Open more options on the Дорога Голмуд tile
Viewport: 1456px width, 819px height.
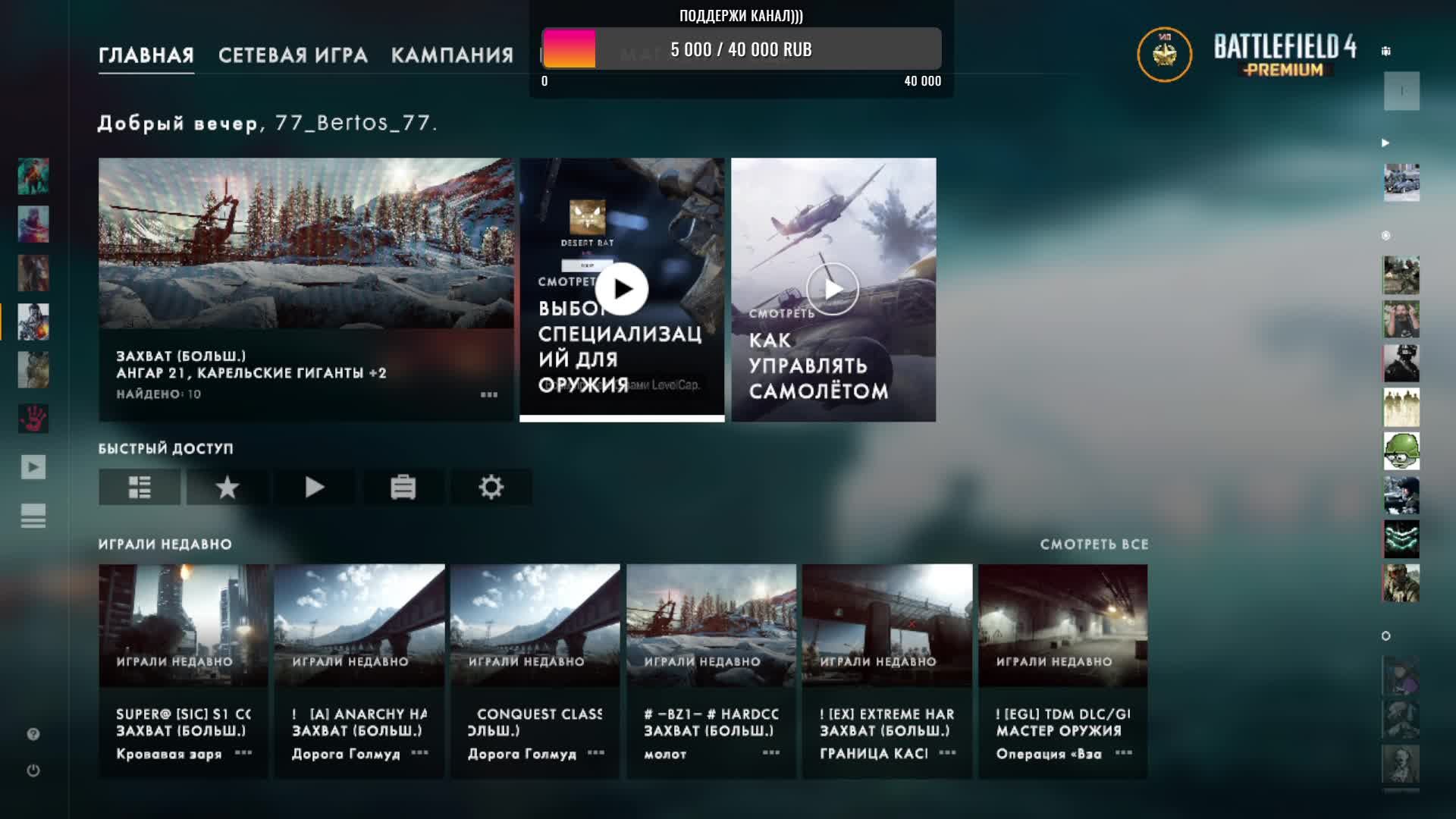click(x=419, y=755)
